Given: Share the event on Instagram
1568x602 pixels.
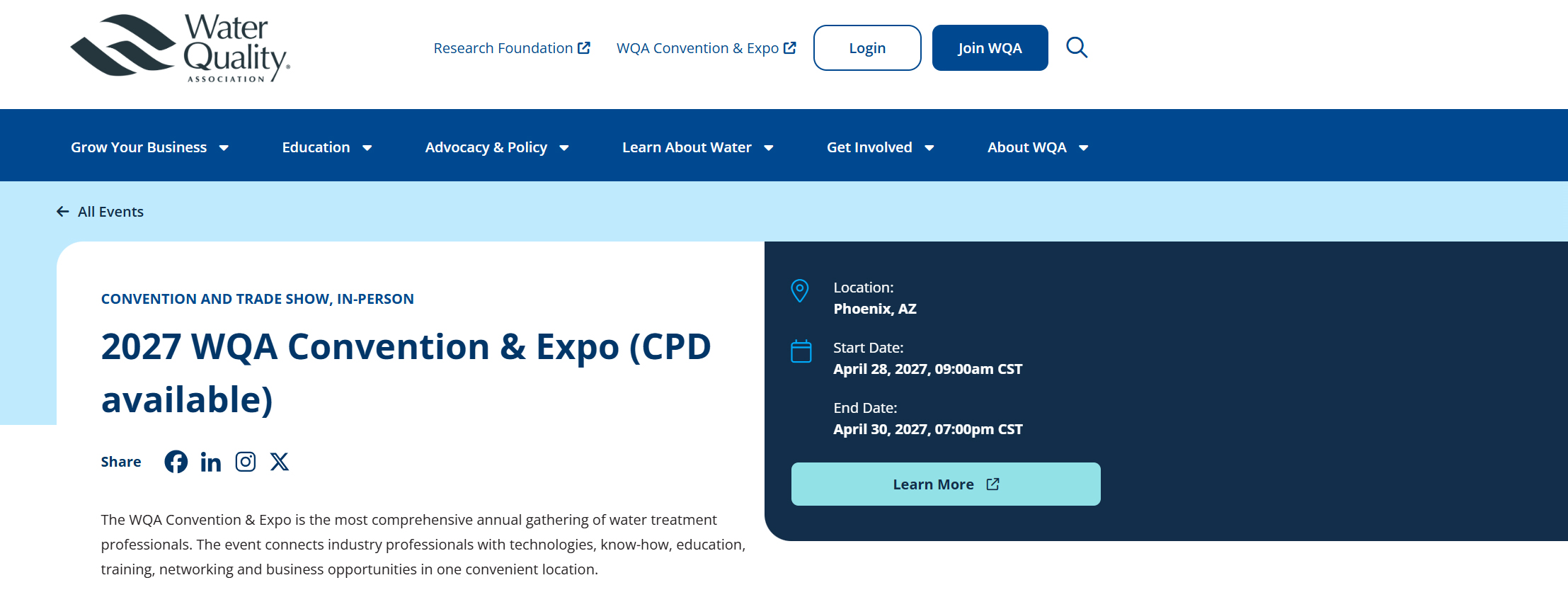Looking at the screenshot, I should [246, 462].
